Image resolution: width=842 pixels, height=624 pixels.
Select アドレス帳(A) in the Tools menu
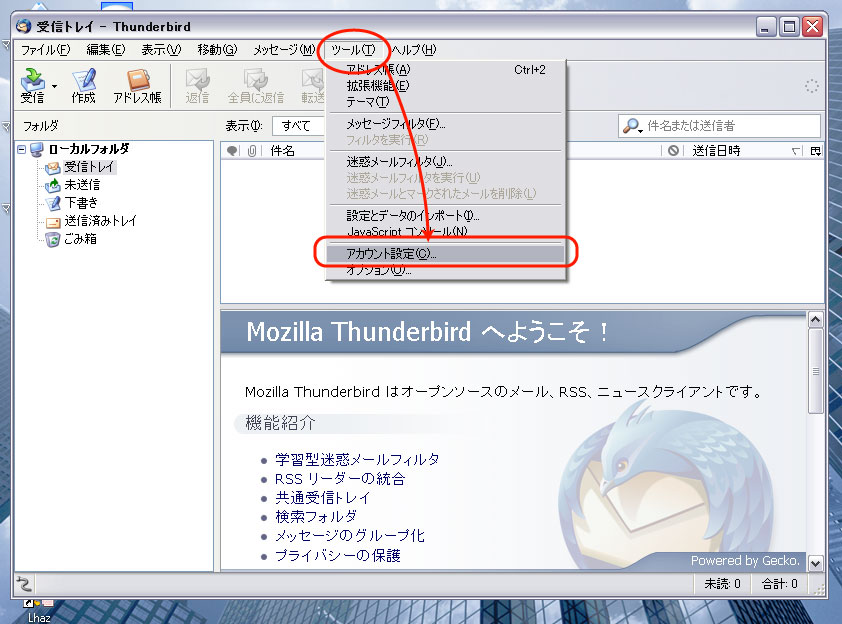446,69
